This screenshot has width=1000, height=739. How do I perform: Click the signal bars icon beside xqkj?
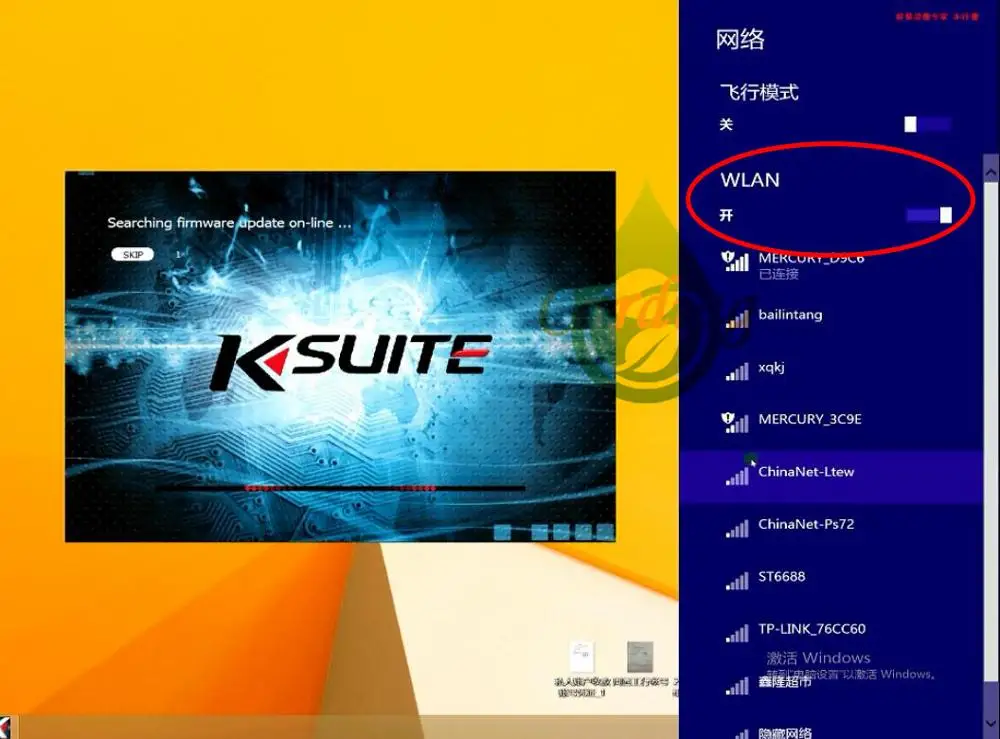click(x=737, y=371)
